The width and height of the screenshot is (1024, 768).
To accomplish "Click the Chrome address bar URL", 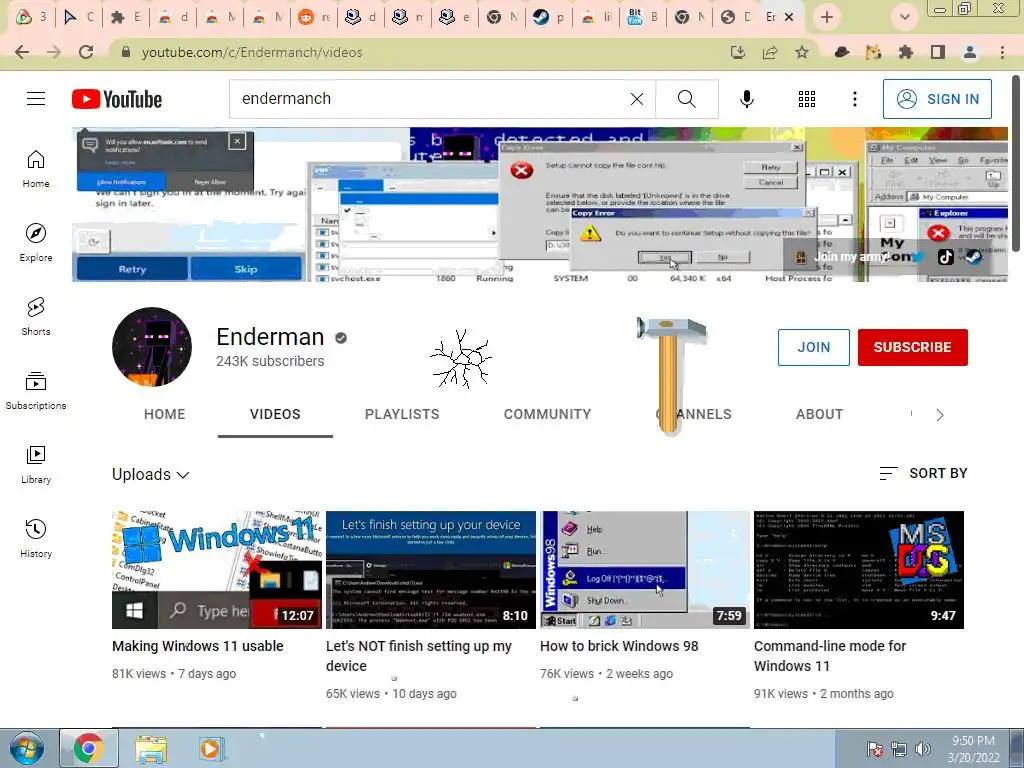I will click(252, 52).
